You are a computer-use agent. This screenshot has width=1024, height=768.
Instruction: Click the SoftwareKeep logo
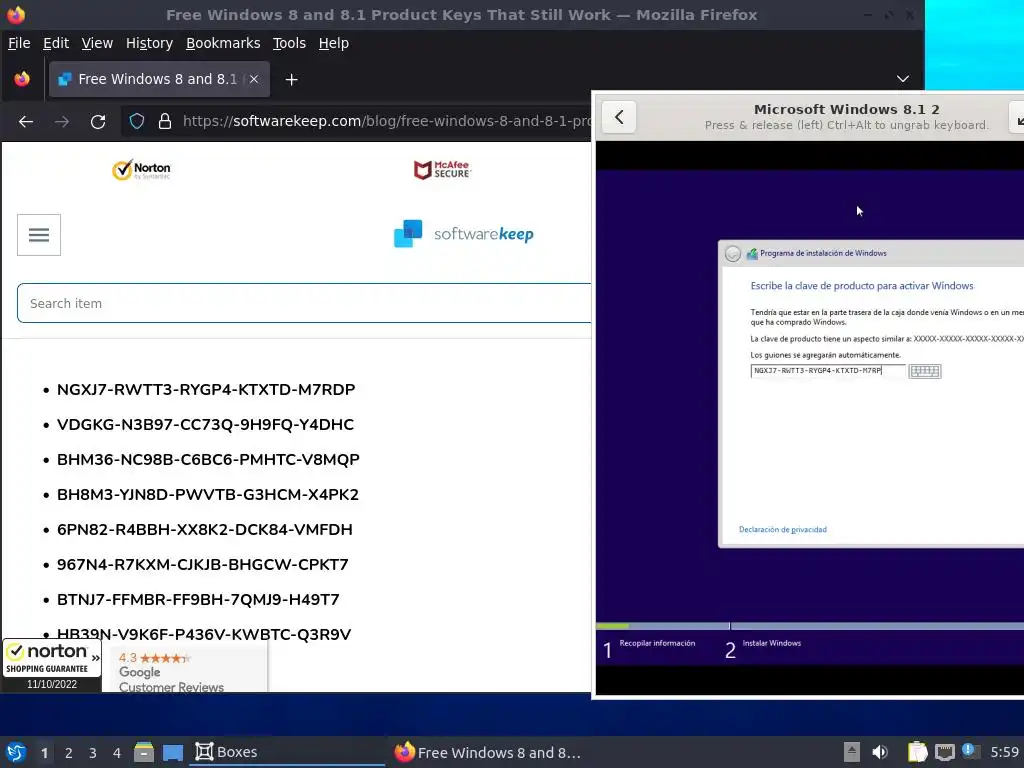(464, 234)
